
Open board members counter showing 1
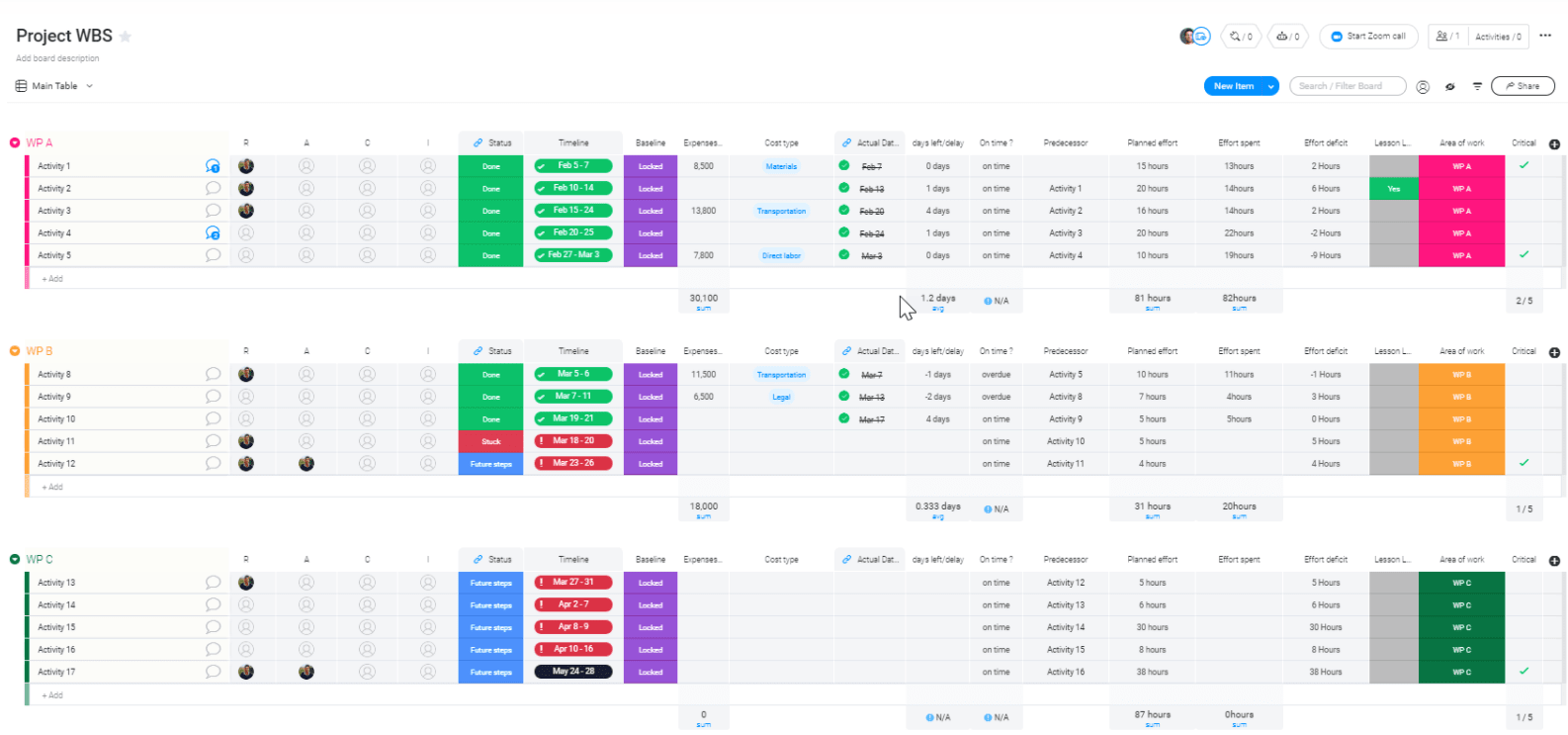coord(1448,37)
